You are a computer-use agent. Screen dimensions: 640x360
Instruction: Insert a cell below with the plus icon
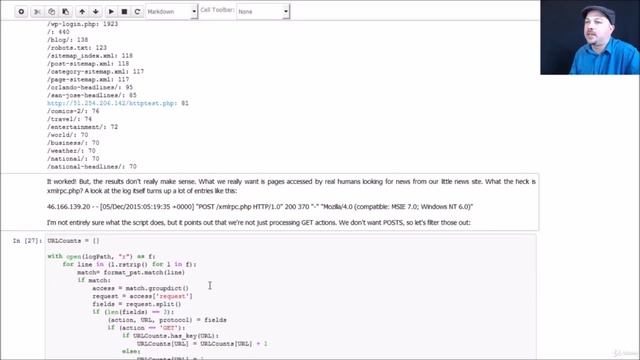(21, 12)
